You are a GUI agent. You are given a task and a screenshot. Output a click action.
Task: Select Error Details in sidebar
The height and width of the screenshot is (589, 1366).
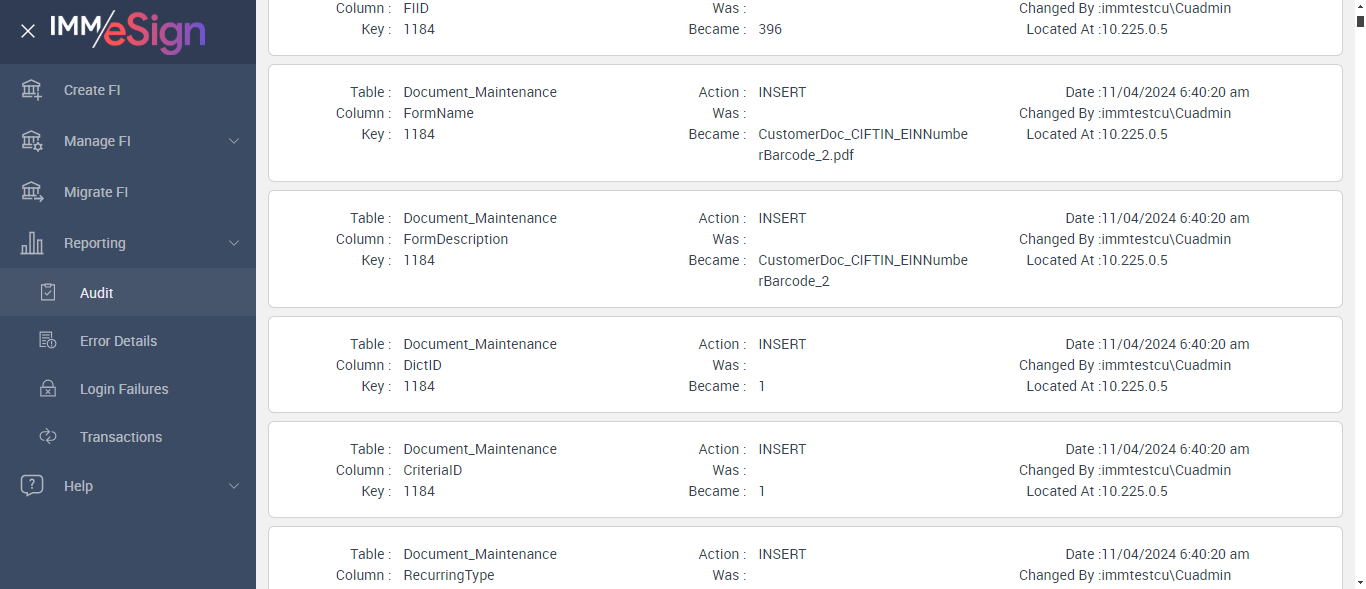point(118,341)
